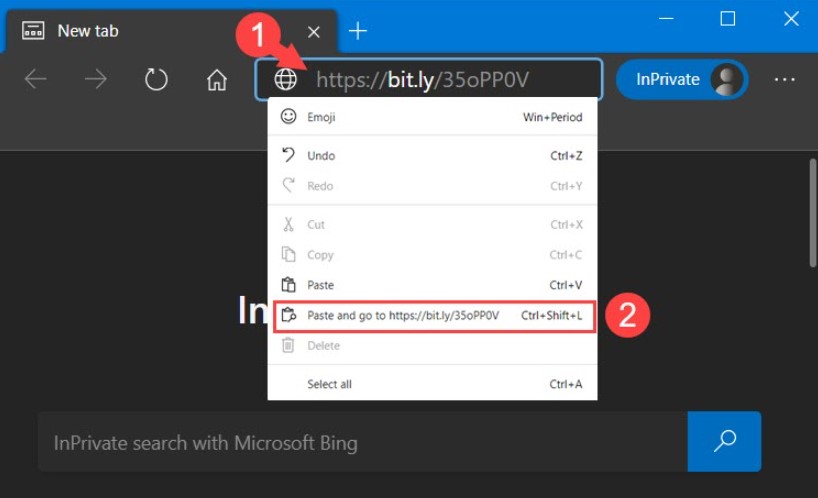Open the Settings and more ellipsis menu

click(x=784, y=80)
